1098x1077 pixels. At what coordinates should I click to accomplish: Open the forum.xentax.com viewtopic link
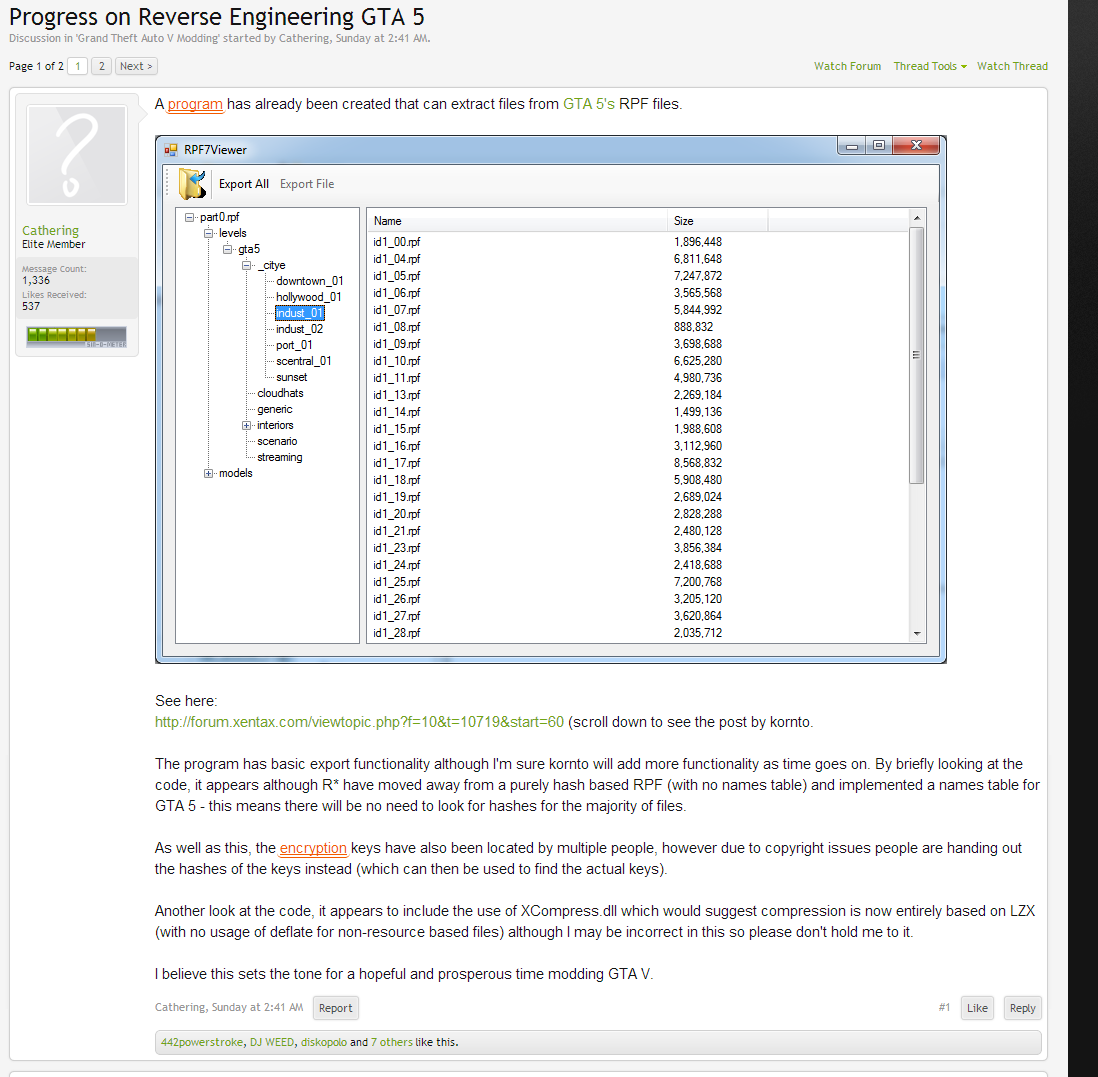(x=359, y=722)
